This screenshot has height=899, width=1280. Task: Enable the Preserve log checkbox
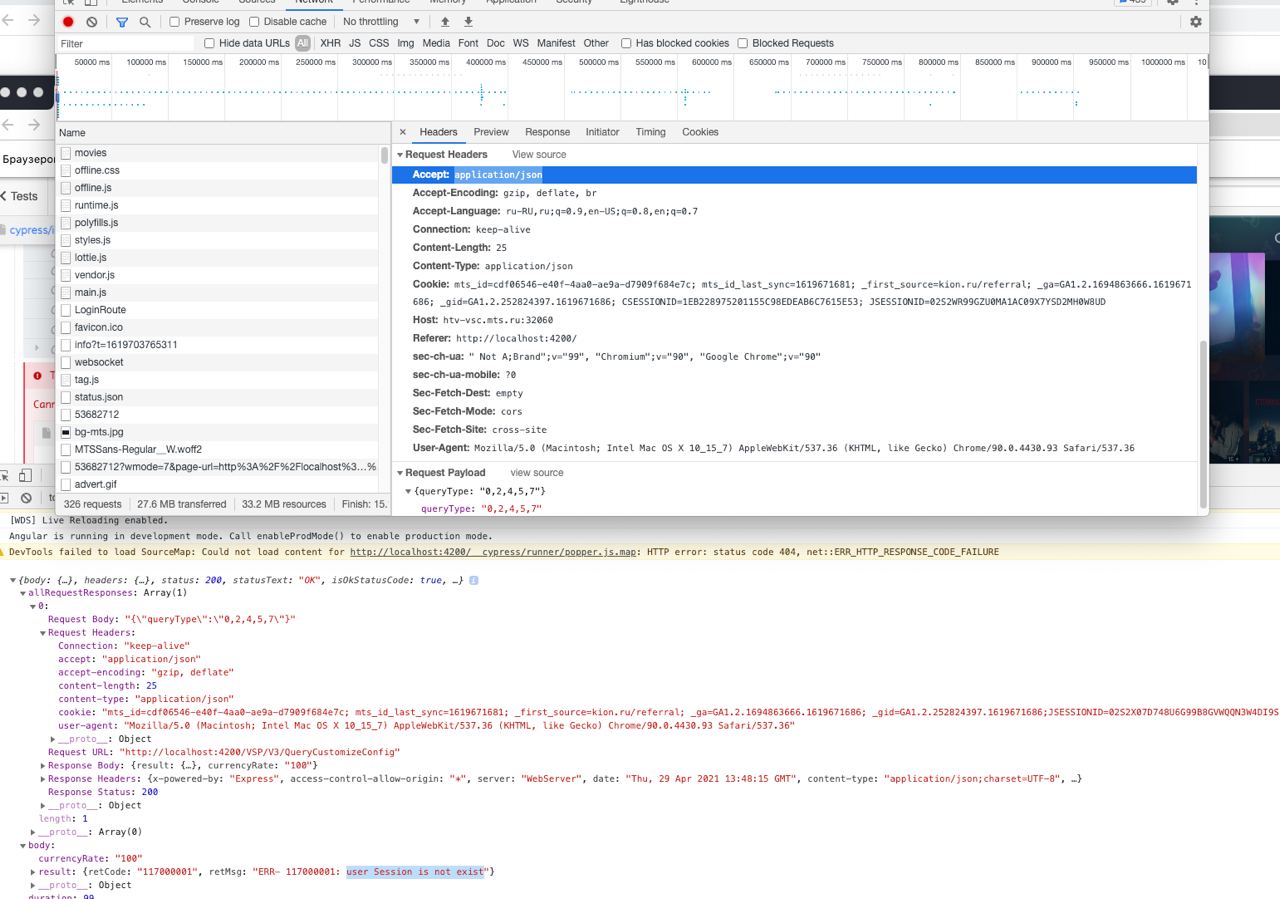(174, 22)
